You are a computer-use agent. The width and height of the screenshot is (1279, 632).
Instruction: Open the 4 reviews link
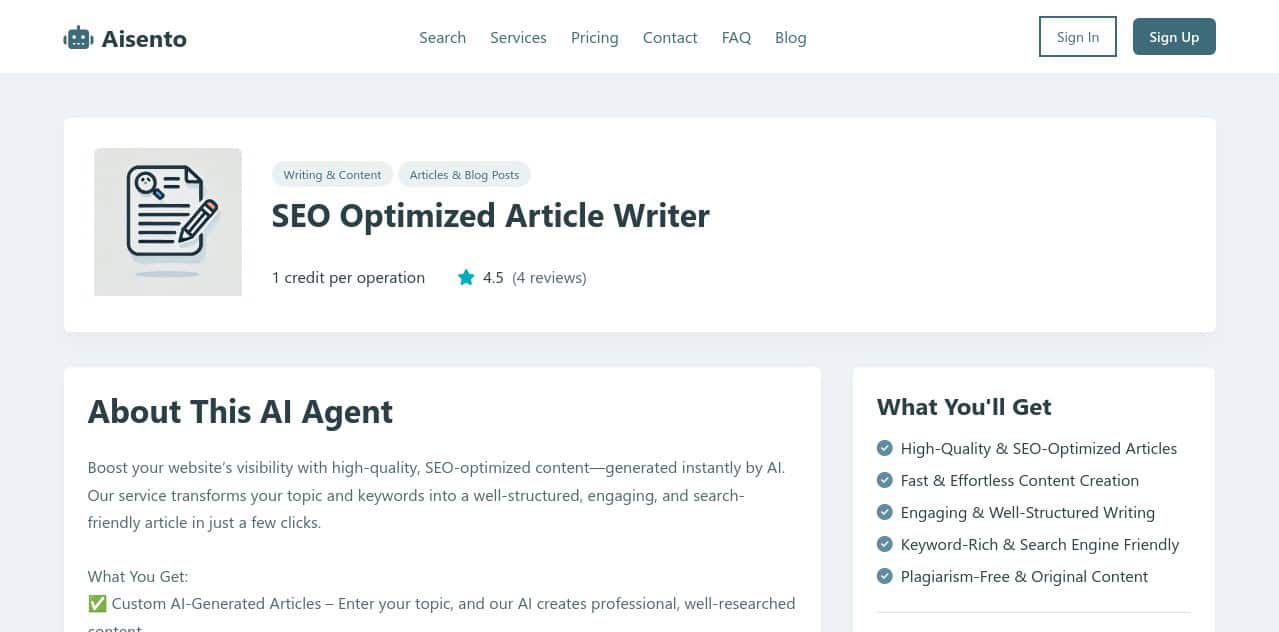(x=549, y=277)
